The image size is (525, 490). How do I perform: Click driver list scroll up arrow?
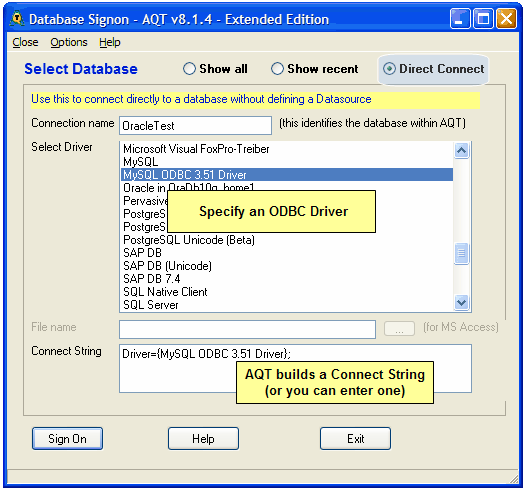coord(462,150)
